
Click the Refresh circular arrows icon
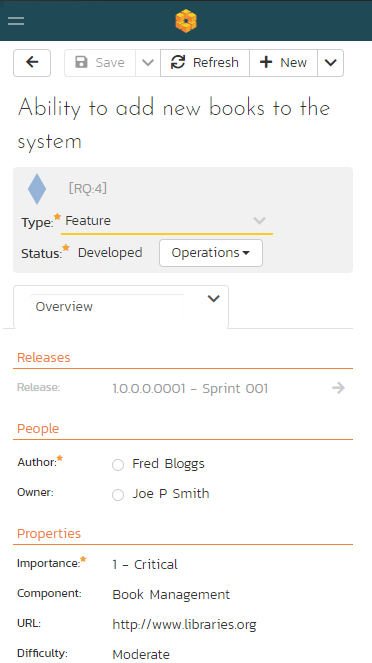178,62
